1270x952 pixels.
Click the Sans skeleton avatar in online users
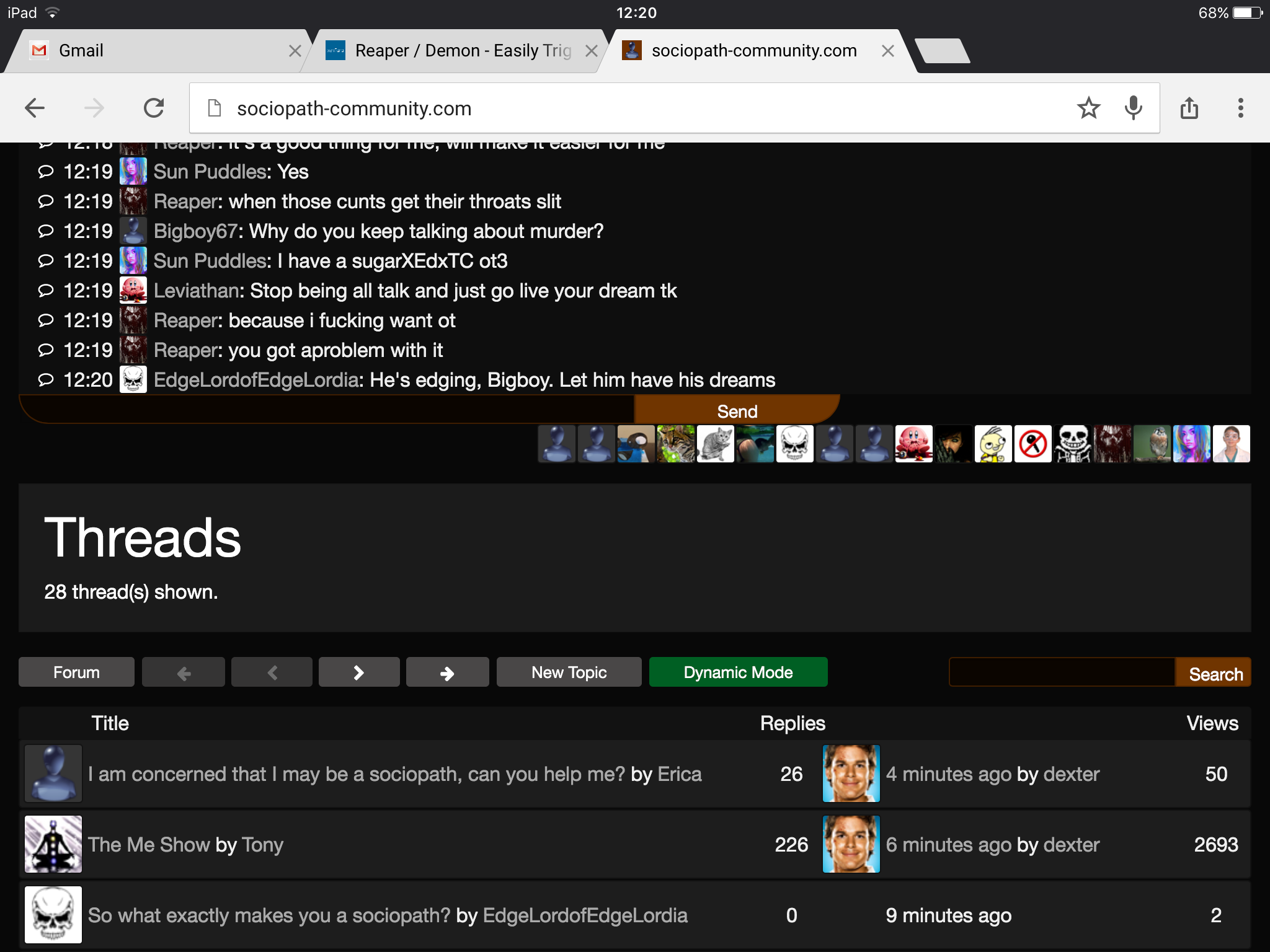(x=1072, y=444)
